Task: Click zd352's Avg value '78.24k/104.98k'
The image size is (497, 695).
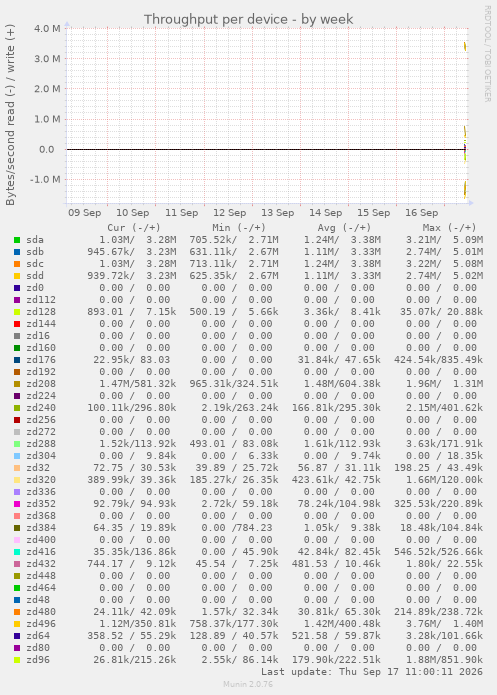Action: click(339, 504)
